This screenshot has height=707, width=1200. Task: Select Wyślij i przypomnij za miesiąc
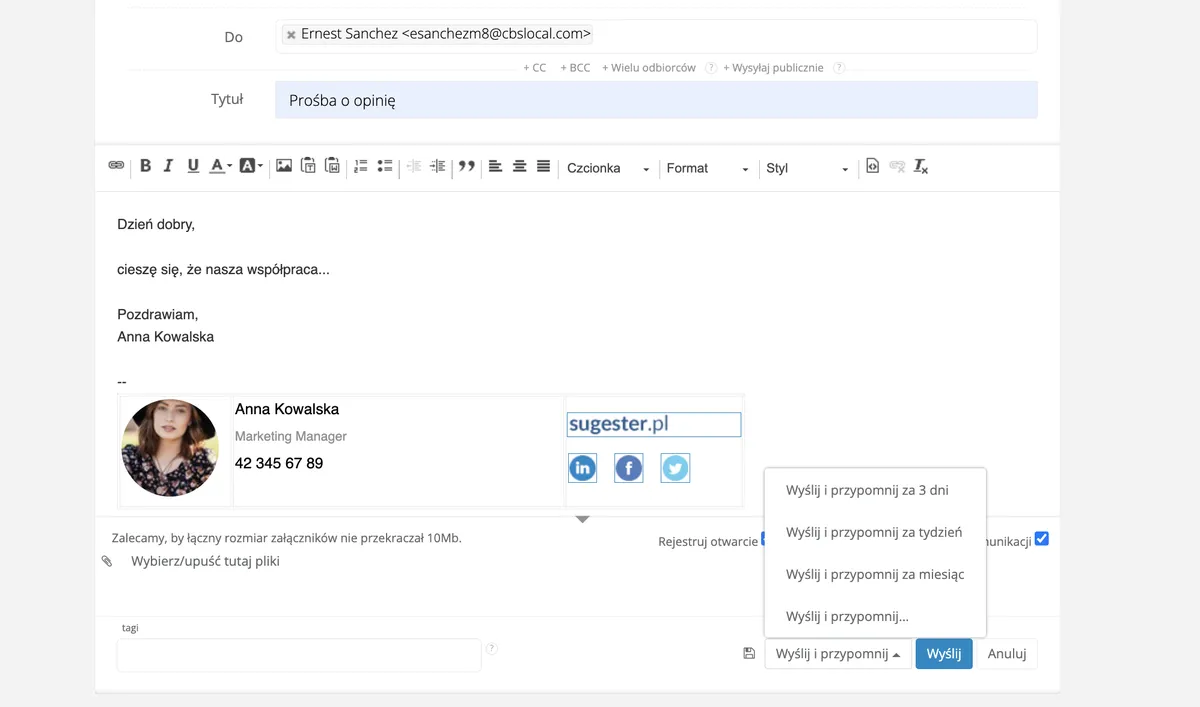pyautogui.click(x=875, y=574)
